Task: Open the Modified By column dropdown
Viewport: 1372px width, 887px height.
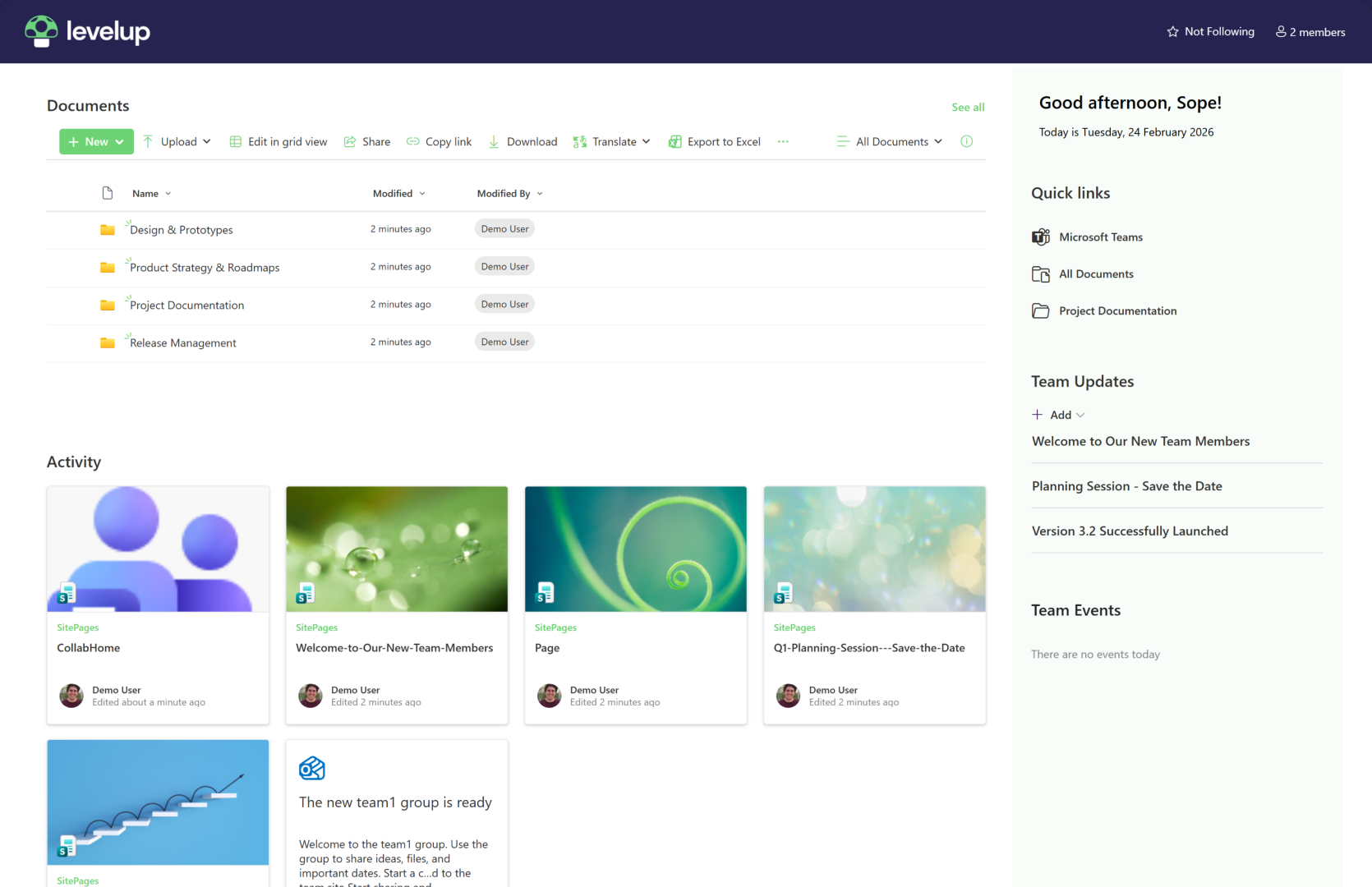Action: pyautogui.click(x=510, y=194)
